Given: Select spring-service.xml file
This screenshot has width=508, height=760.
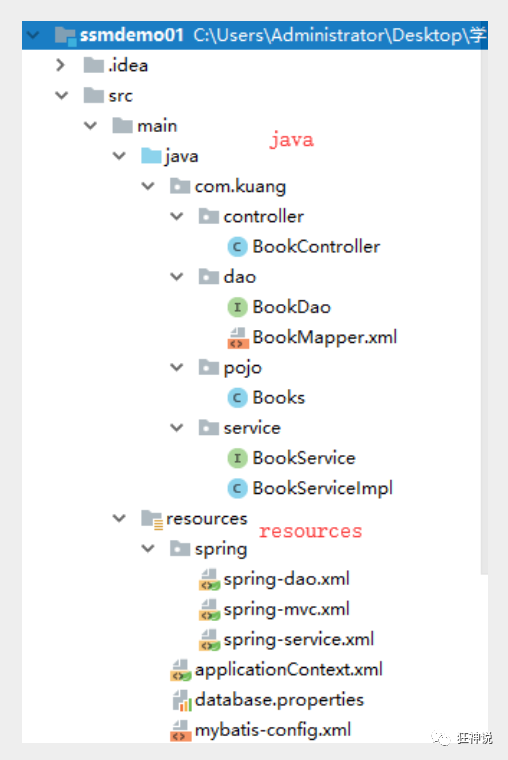Looking at the screenshot, I should point(299,640).
